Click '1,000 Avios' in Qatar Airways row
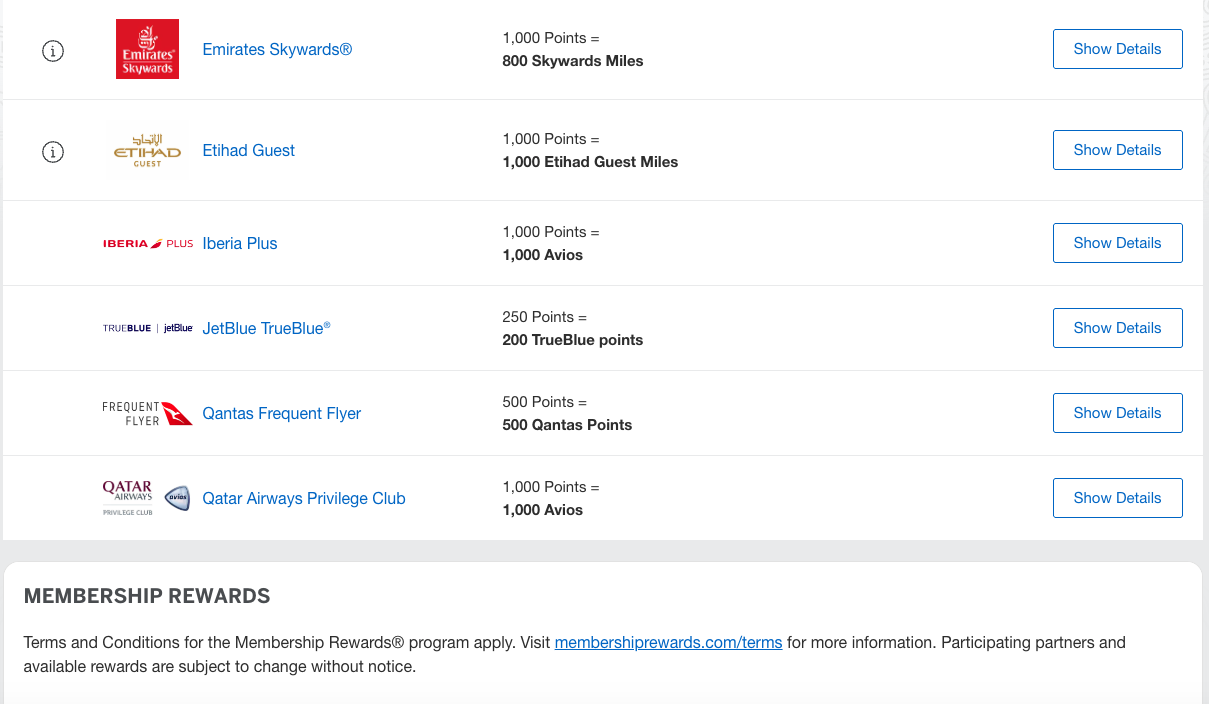1209x704 pixels. pos(543,510)
